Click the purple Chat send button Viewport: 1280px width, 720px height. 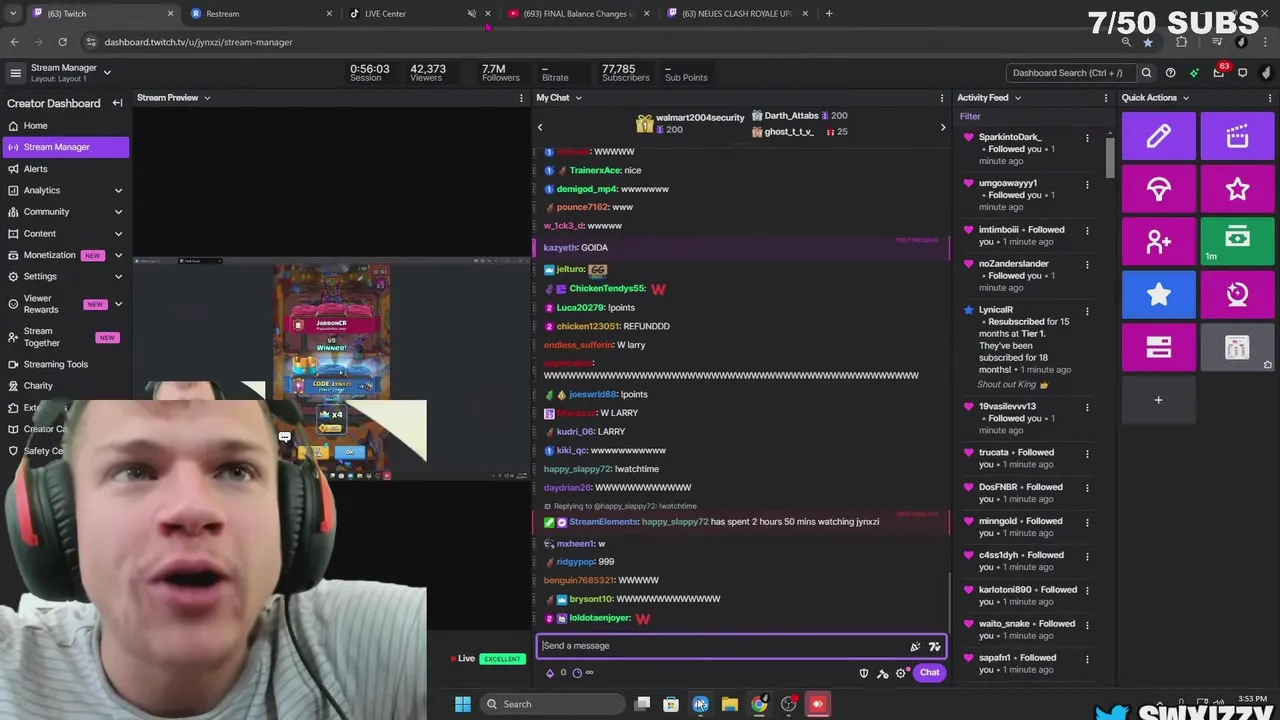(x=929, y=673)
